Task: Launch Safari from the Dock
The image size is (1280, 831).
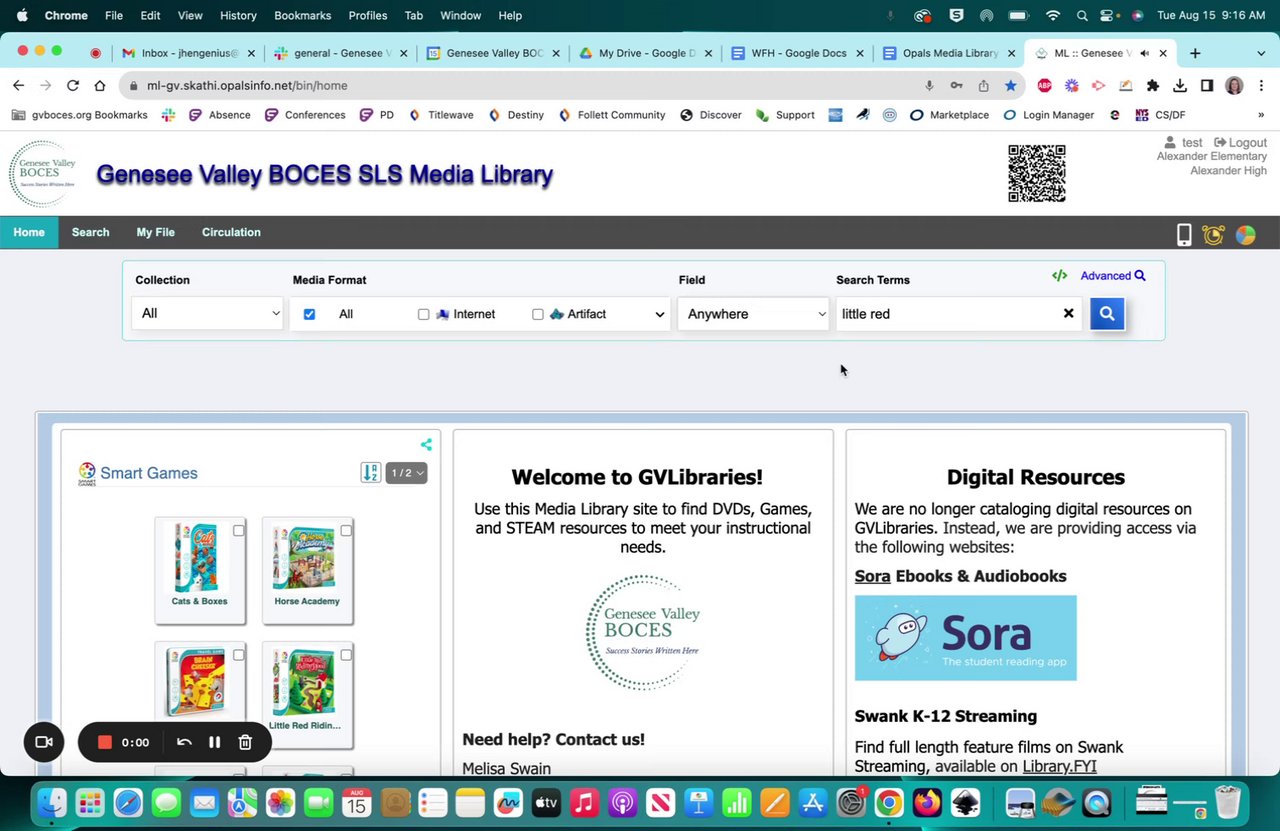Action: 128,803
